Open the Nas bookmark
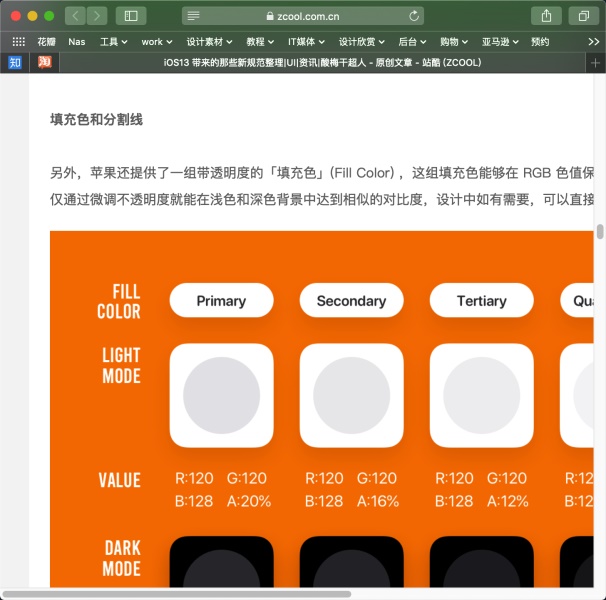Viewport: 606px width, 600px height. (x=77, y=42)
